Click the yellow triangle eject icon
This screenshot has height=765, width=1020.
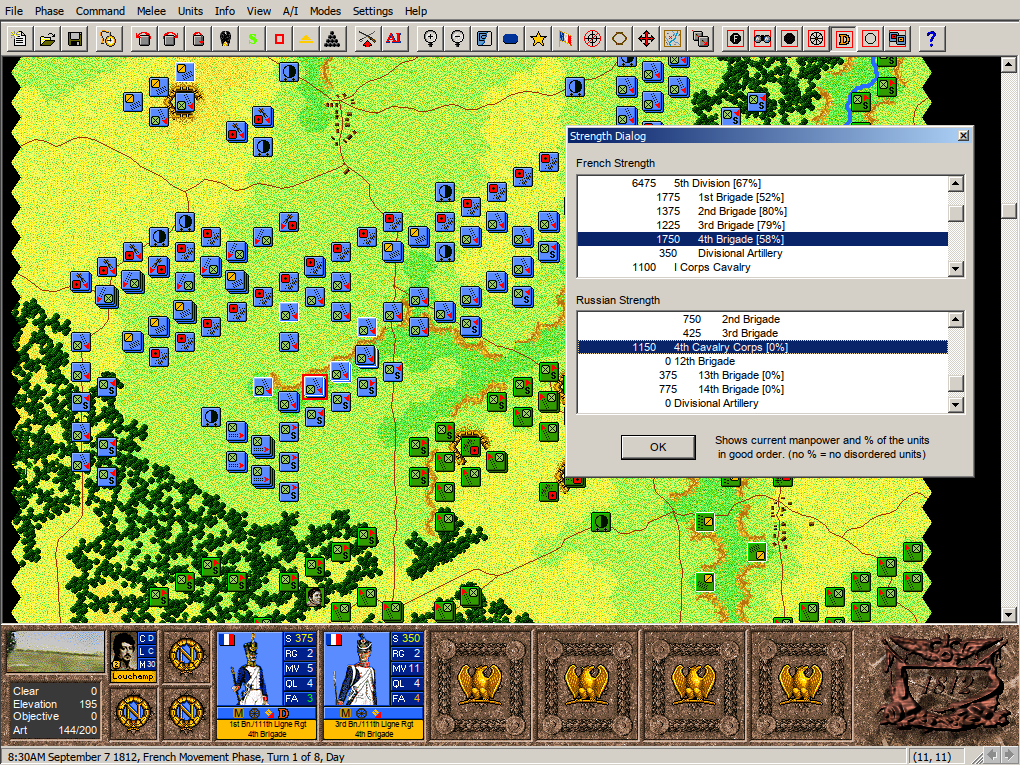[306, 39]
